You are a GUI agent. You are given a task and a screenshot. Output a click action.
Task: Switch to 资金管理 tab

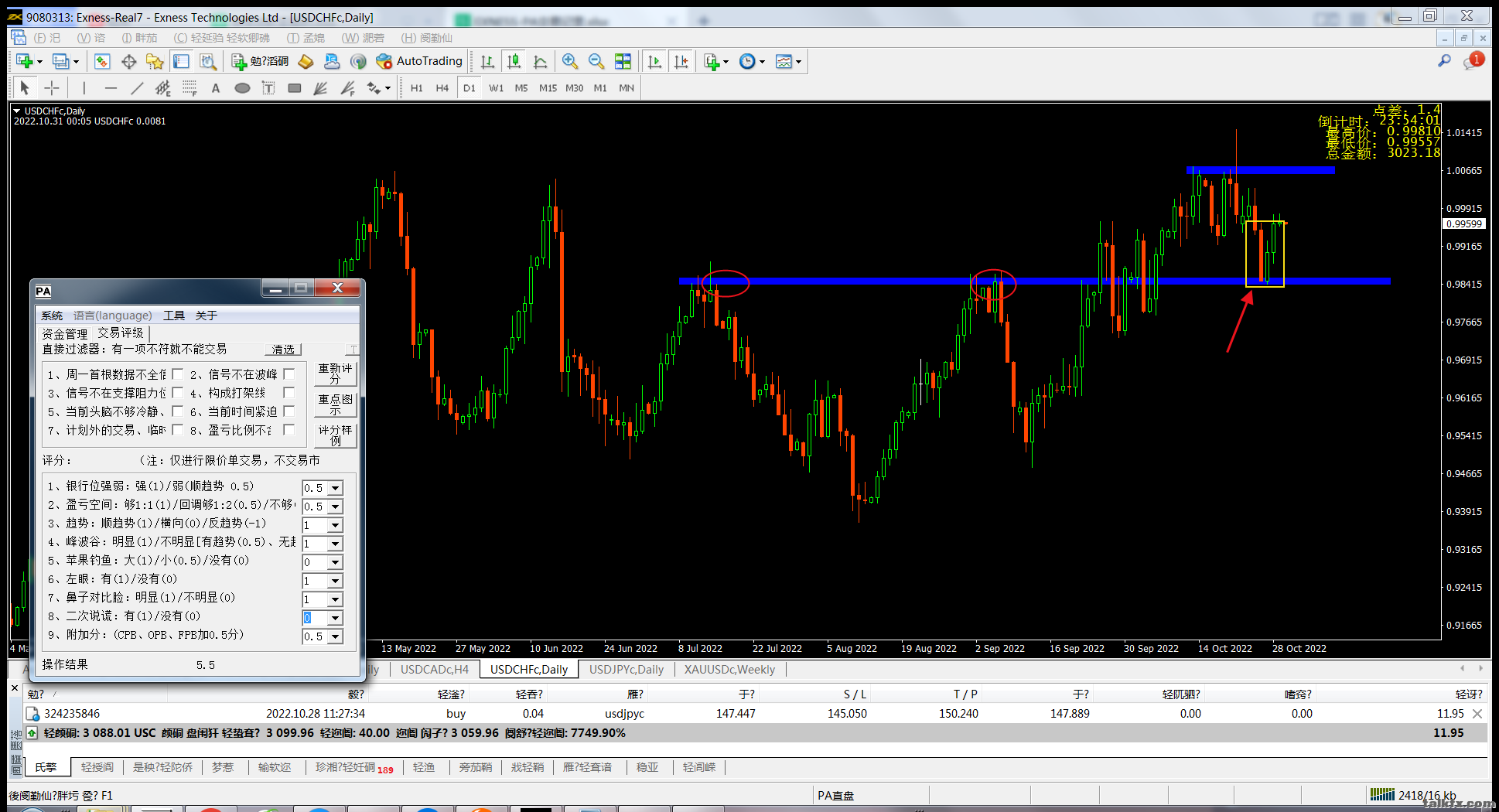coord(65,333)
